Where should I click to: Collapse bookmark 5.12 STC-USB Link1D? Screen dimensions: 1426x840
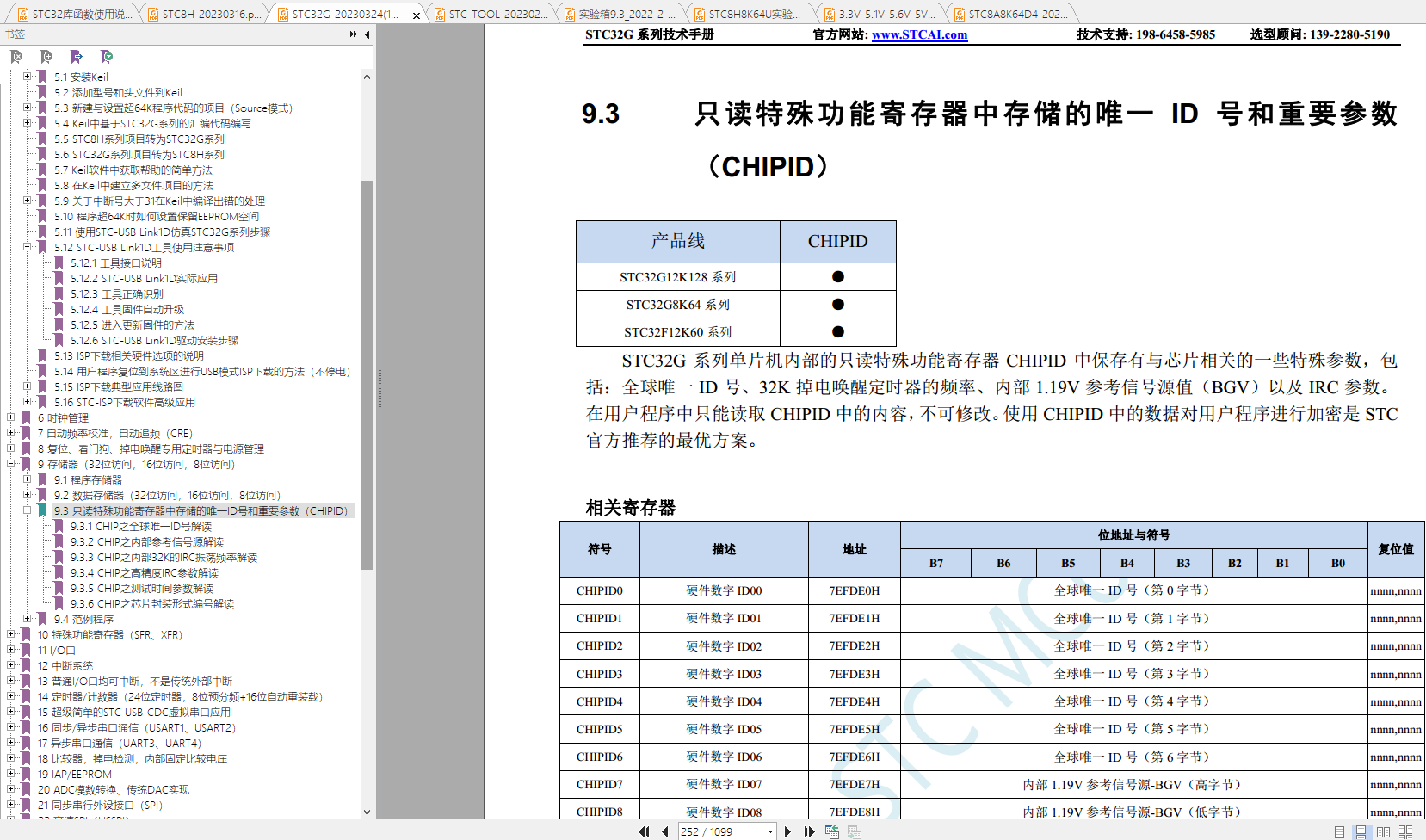point(27,247)
